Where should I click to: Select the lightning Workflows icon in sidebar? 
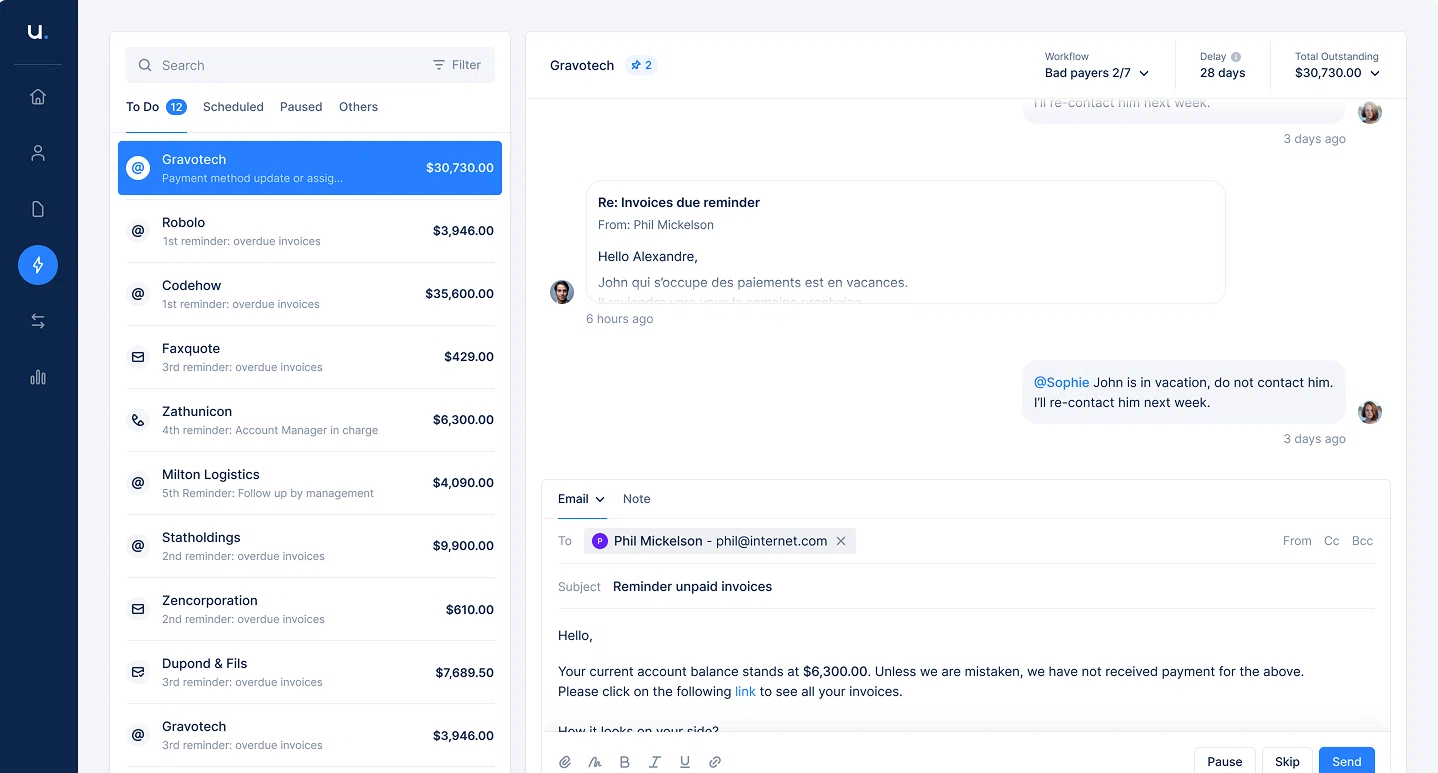[x=37, y=265]
